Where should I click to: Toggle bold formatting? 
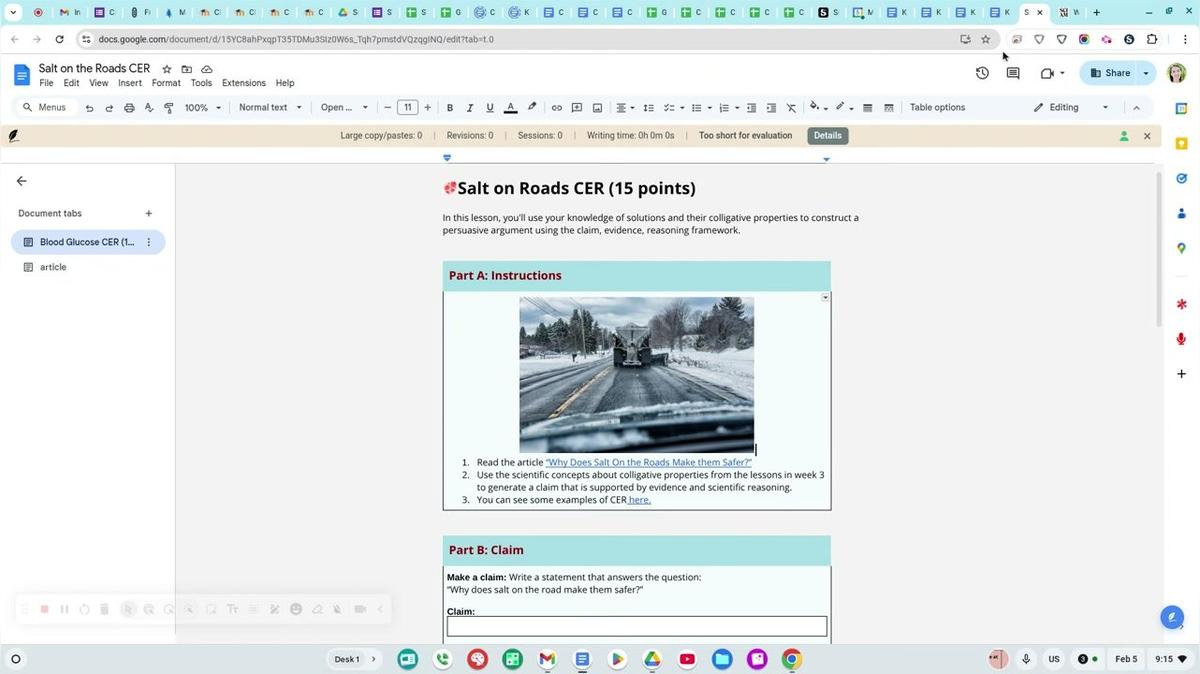pyautogui.click(x=450, y=108)
